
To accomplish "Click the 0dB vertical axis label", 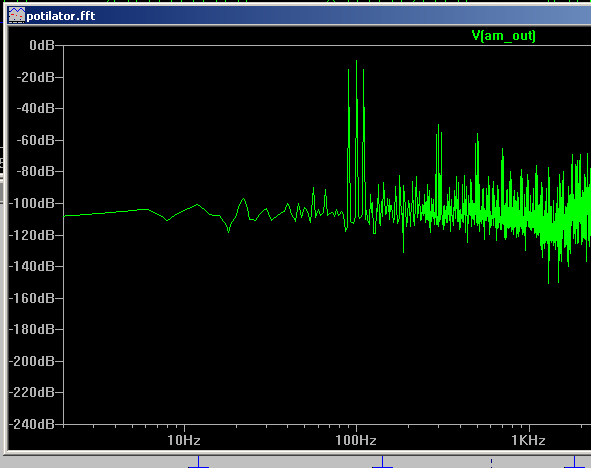I will [42, 45].
